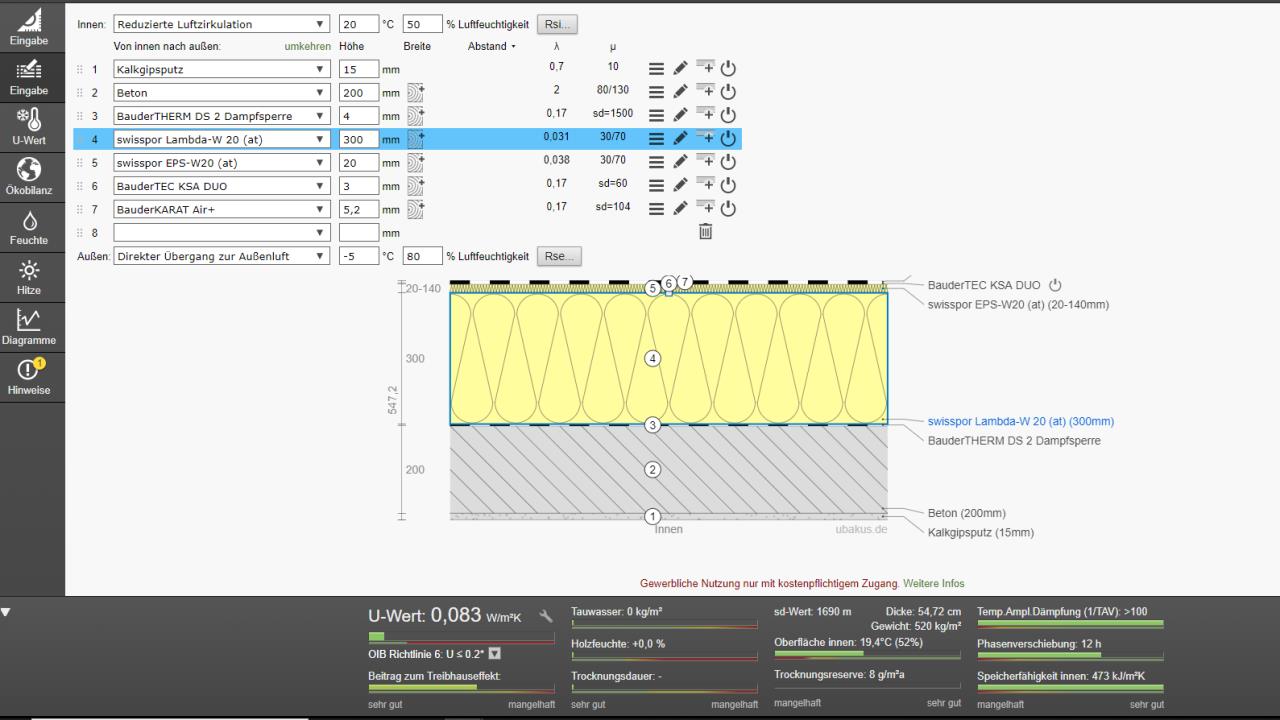Image resolution: width=1280 pixels, height=720 pixels.
Task: Open menu icon for BauderTHERM DS 2 row
Action: click(x=657, y=115)
